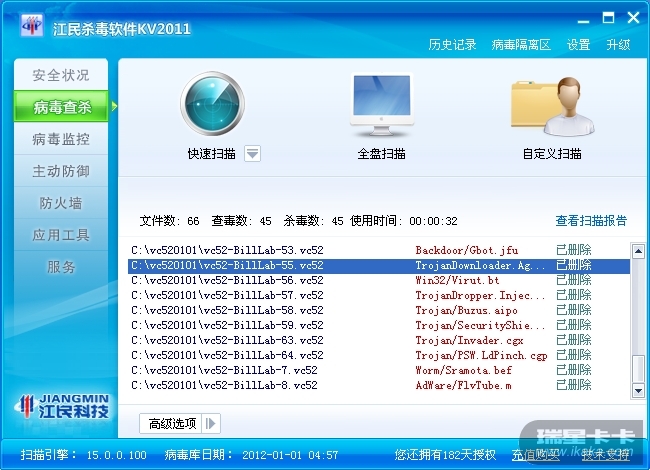650x470 pixels.
Task: Click 技术支持 technical support link
Action: (605, 455)
